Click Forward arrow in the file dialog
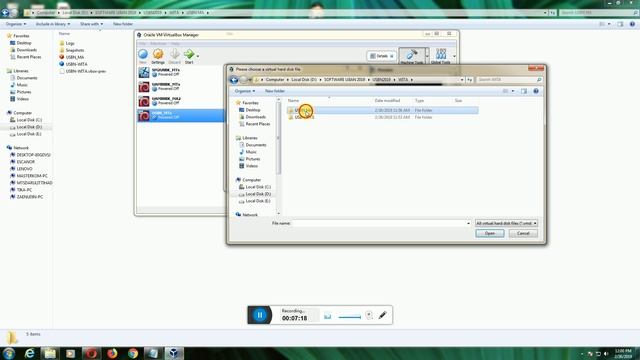 tap(243, 80)
